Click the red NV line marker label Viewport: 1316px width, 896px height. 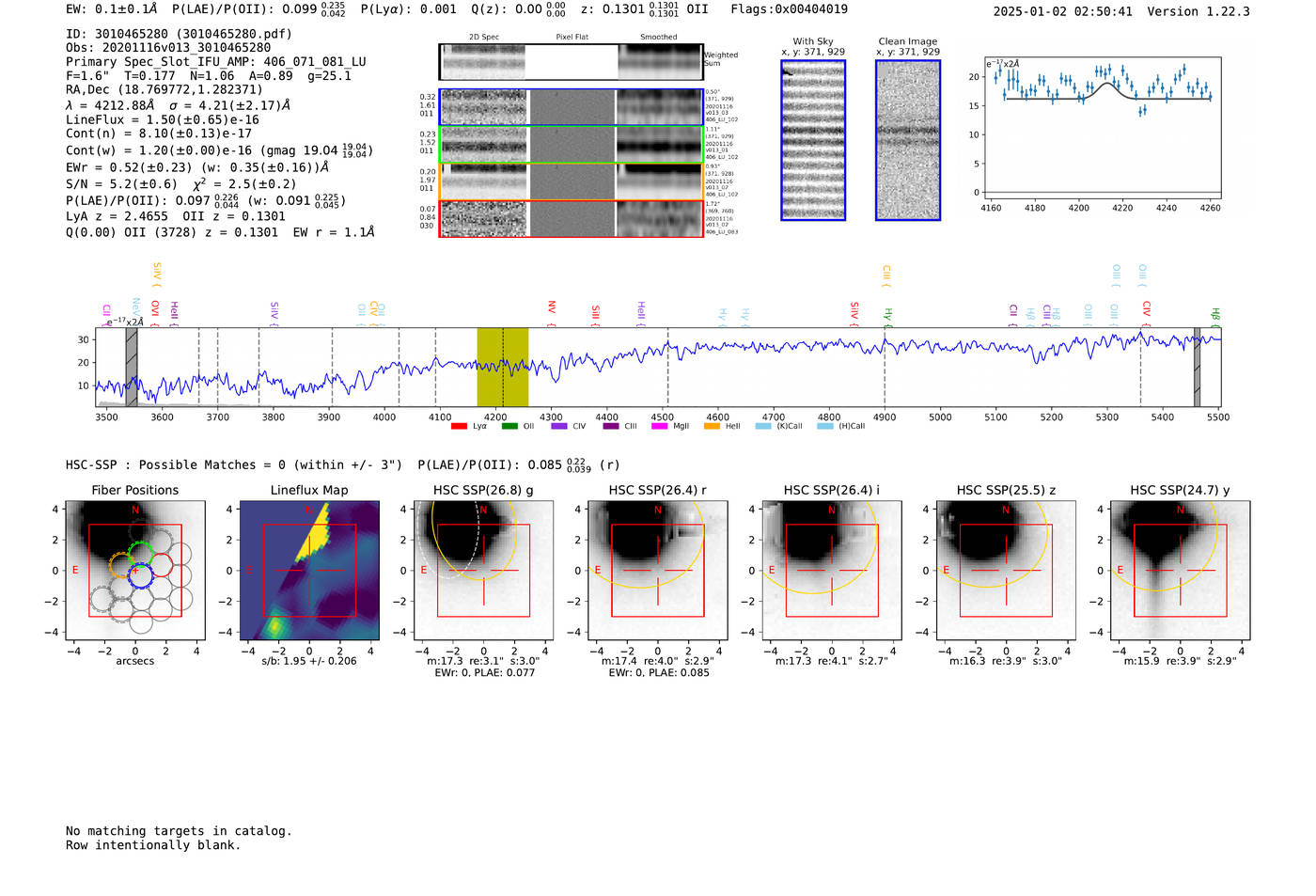(x=552, y=307)
